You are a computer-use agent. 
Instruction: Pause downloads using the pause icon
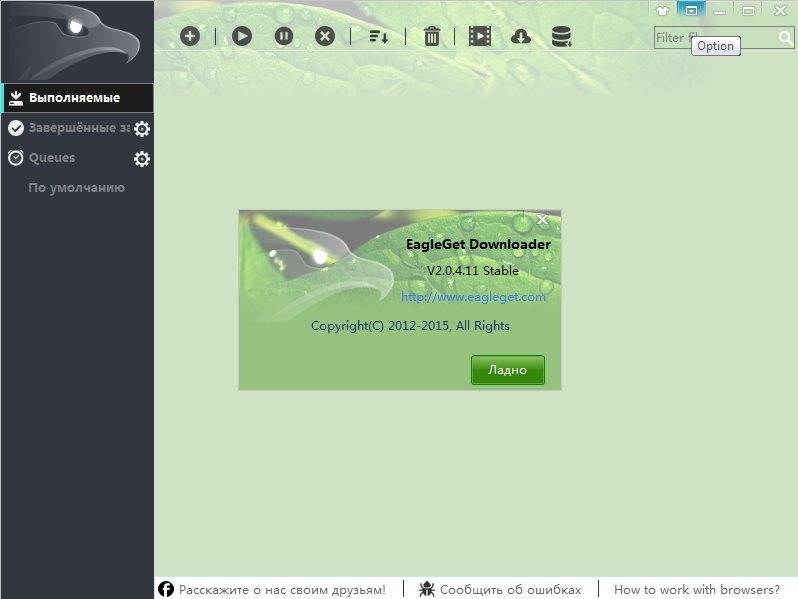tap(284, 36)
